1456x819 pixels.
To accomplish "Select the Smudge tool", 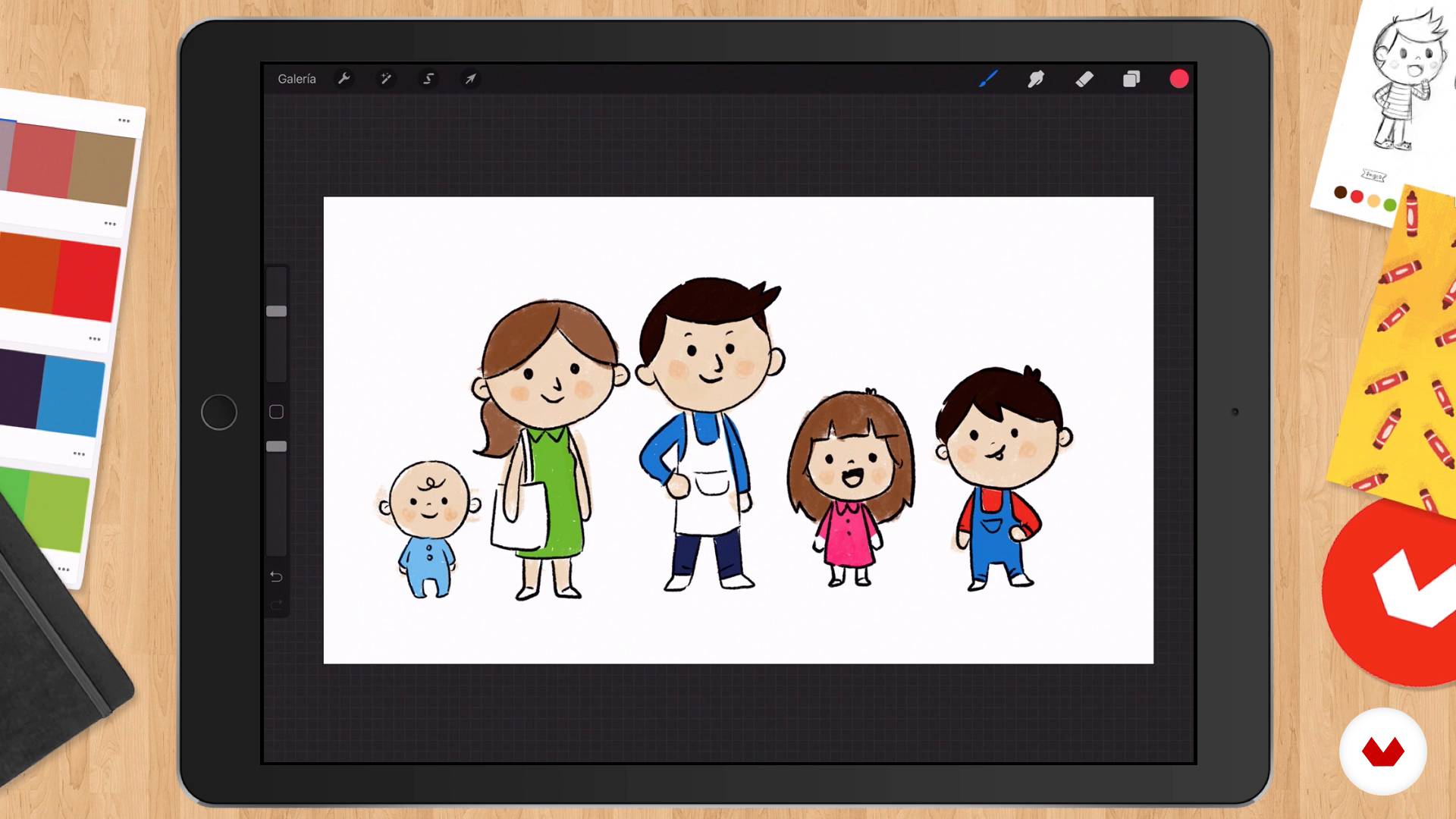I will (1036, 79).
